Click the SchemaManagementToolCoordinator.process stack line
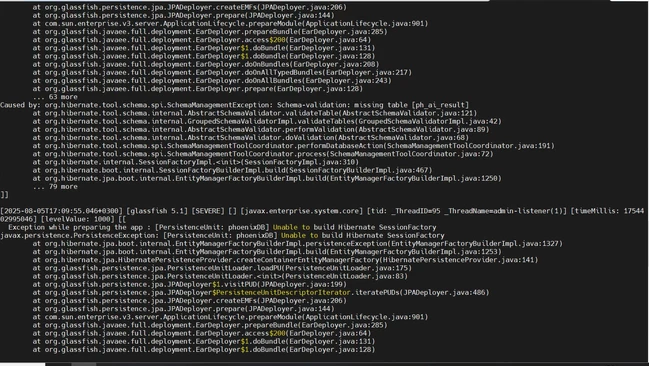 pyautogui.click(x=263, y=154)
